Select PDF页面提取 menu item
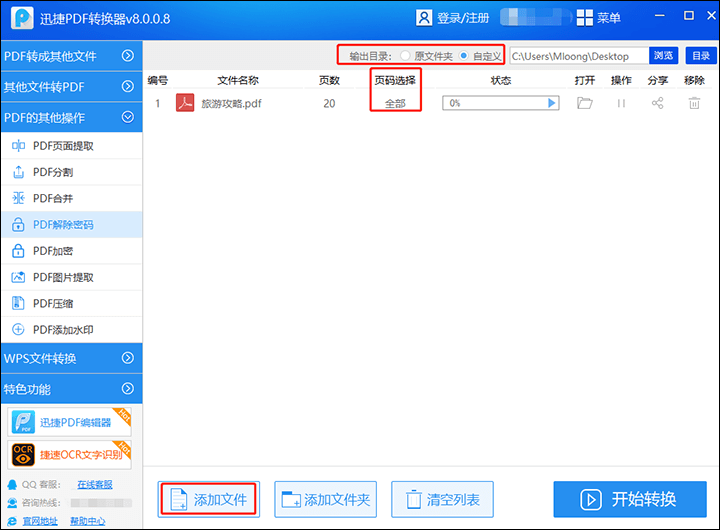The width and height of the screenshot is (720, 530). pos(71,146)
